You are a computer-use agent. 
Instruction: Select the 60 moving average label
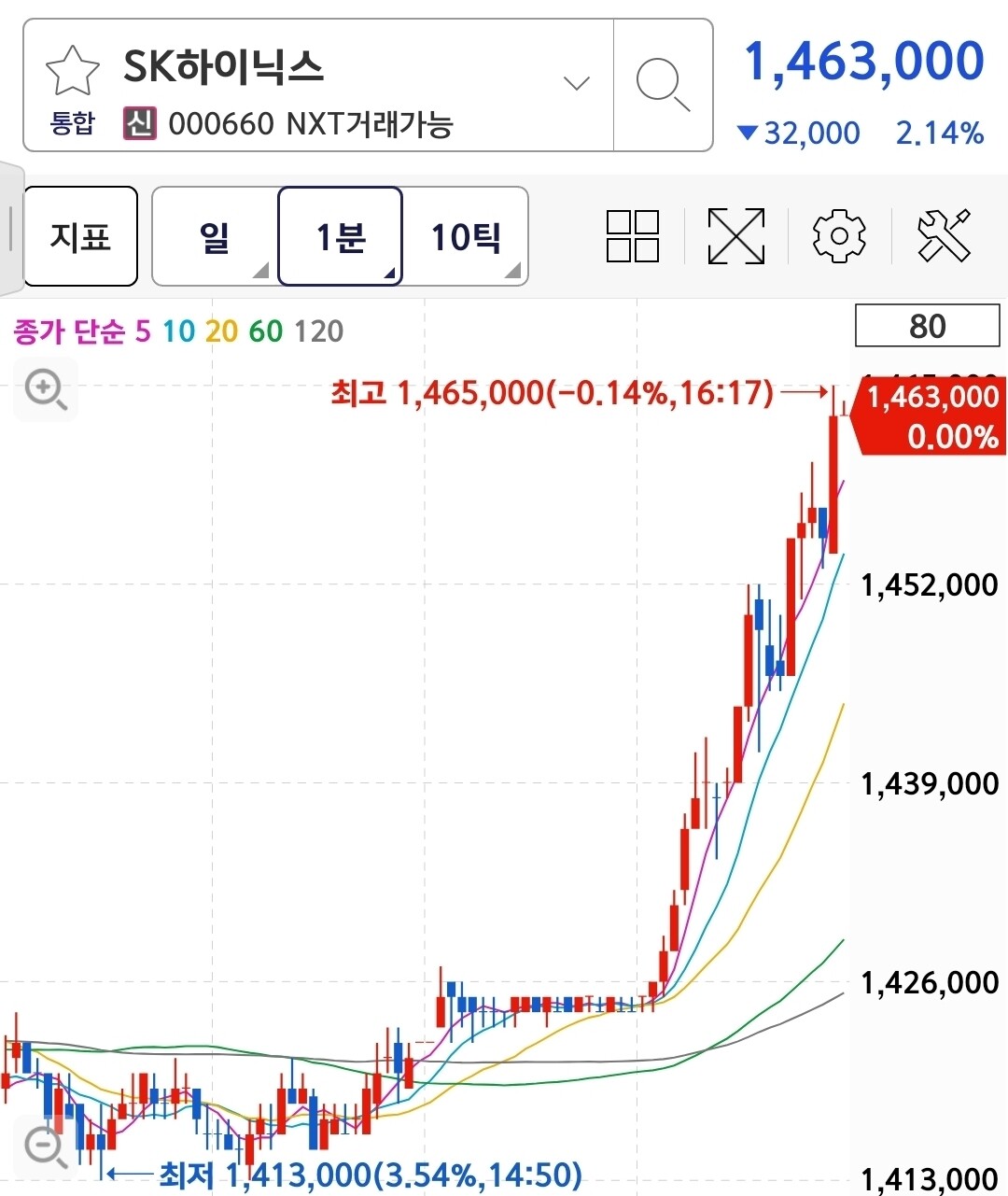265,331
